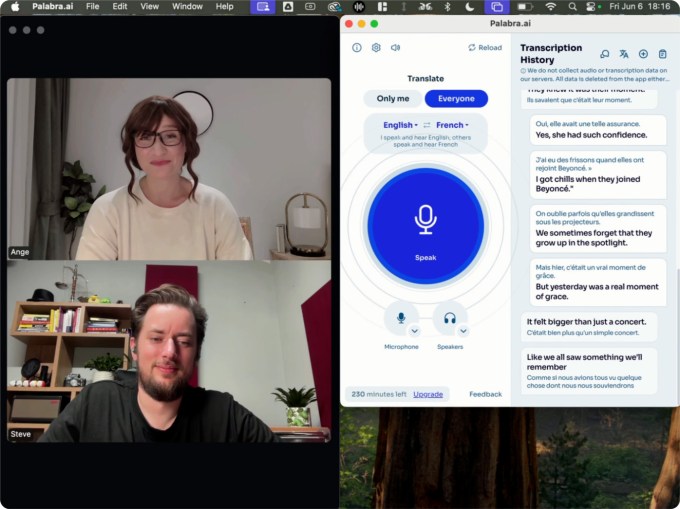Click the audio waveform menu bar icon
This screenshot has width=680, height=509.
tap(359, 7)
